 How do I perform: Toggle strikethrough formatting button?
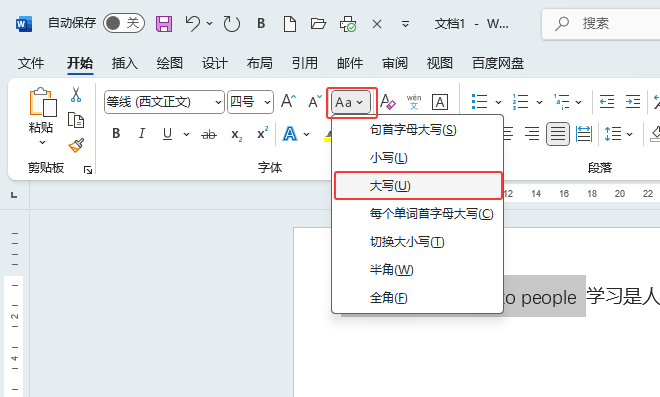[209, 135]
